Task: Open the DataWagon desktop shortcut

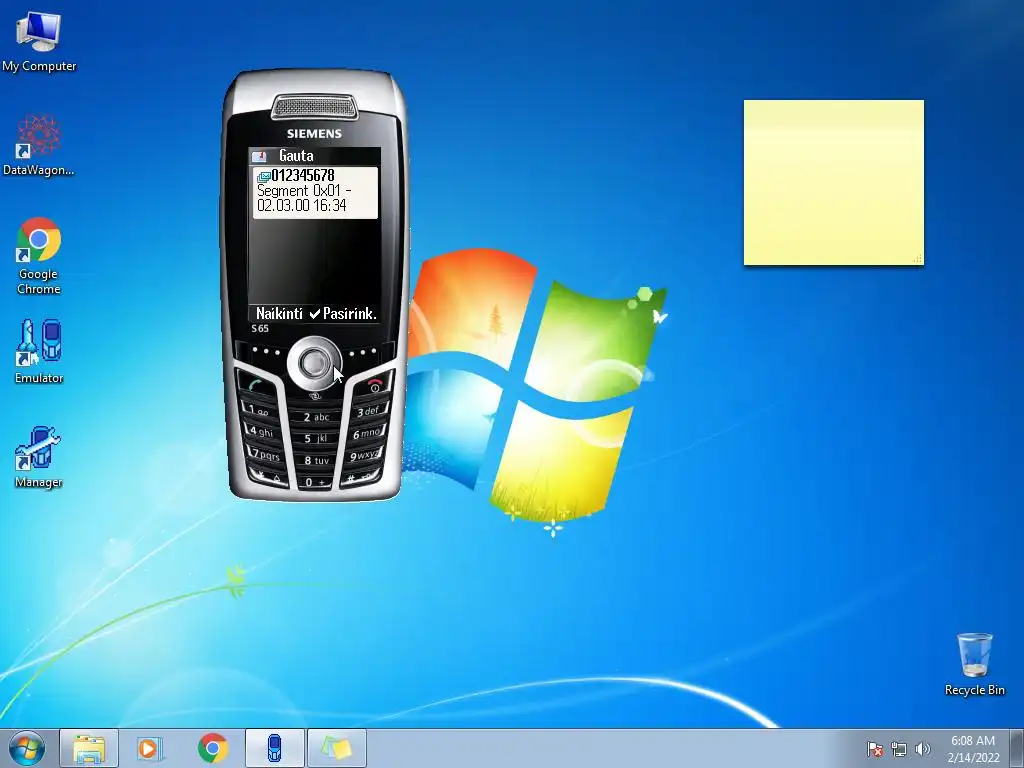Action: (39, 145)
